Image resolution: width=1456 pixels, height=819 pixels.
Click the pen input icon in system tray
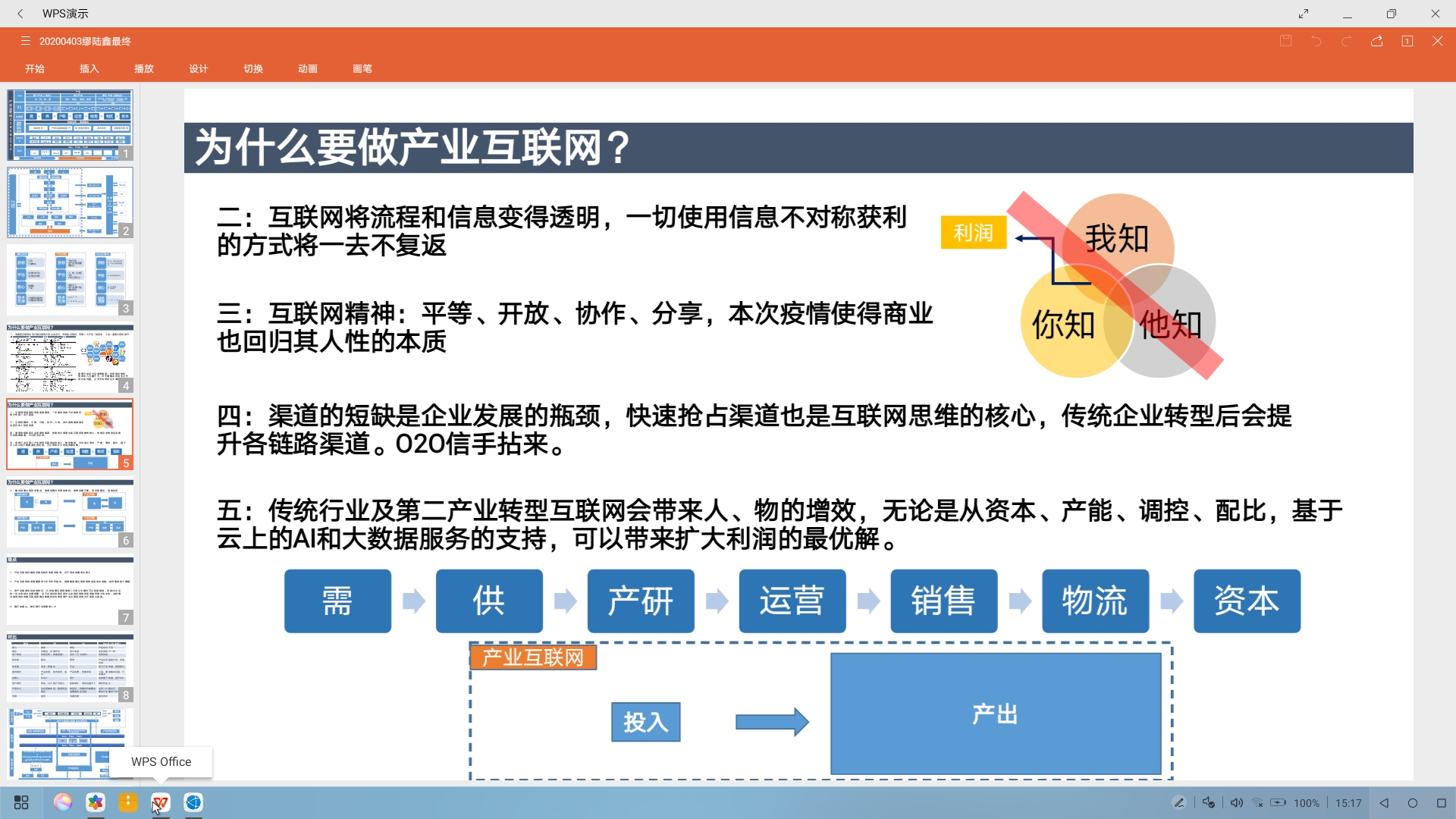(1178, 802)
